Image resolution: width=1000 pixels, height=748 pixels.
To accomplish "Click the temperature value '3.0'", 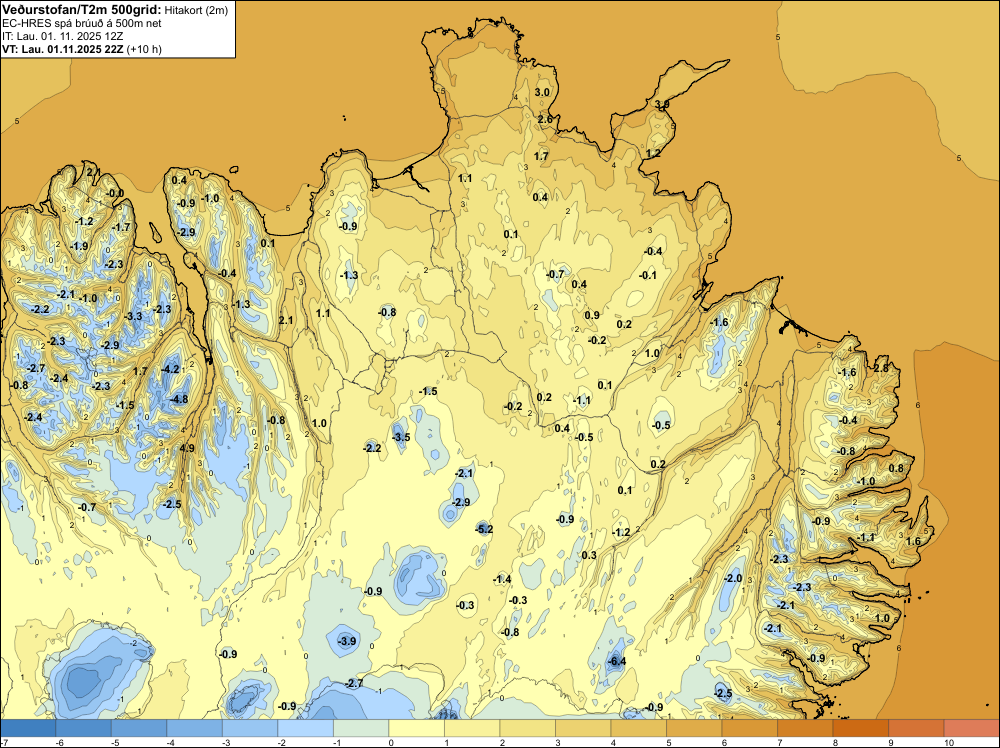I will tap(542, 92).
